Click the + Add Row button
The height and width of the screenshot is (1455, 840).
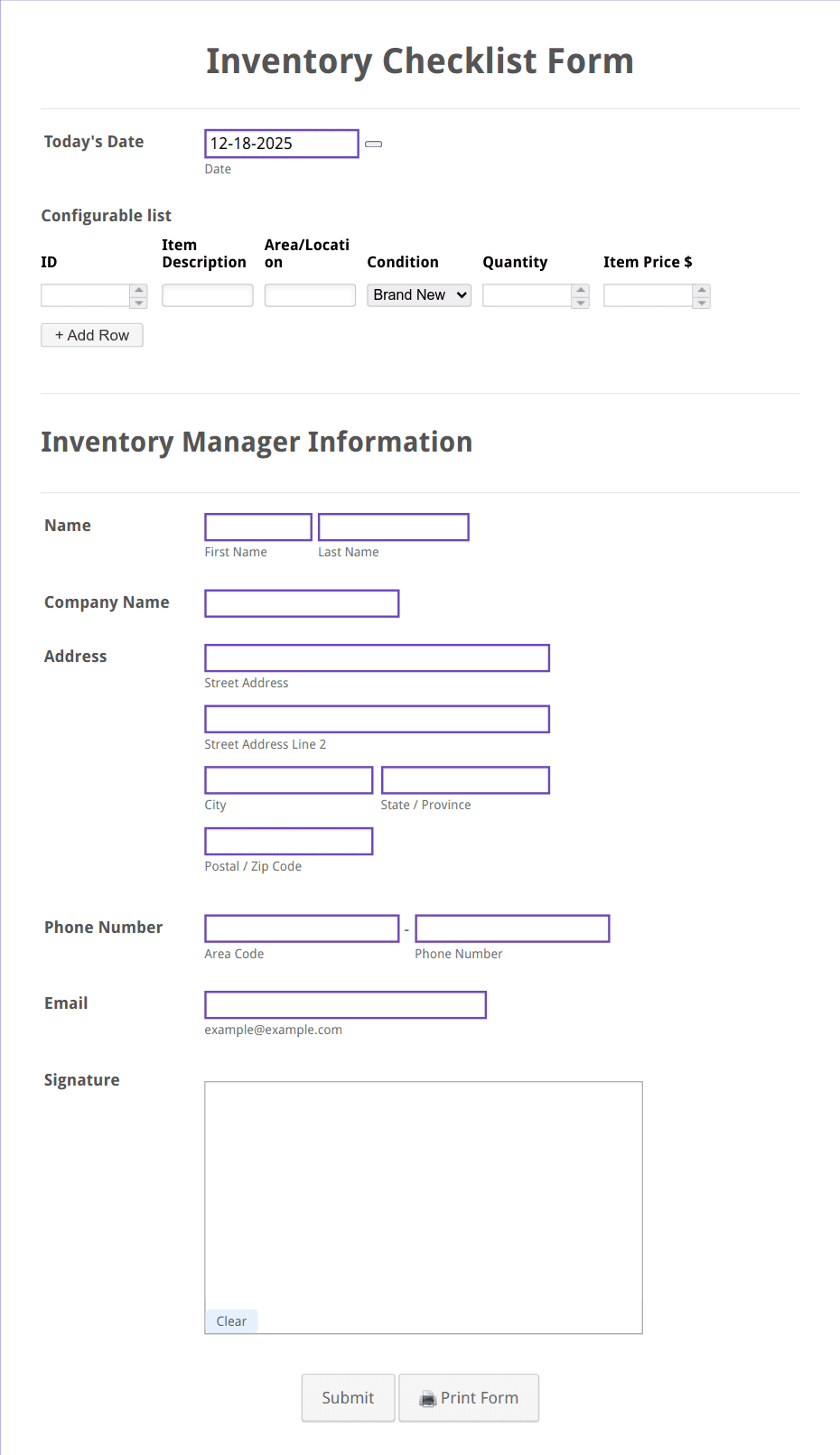click(91, 335)
